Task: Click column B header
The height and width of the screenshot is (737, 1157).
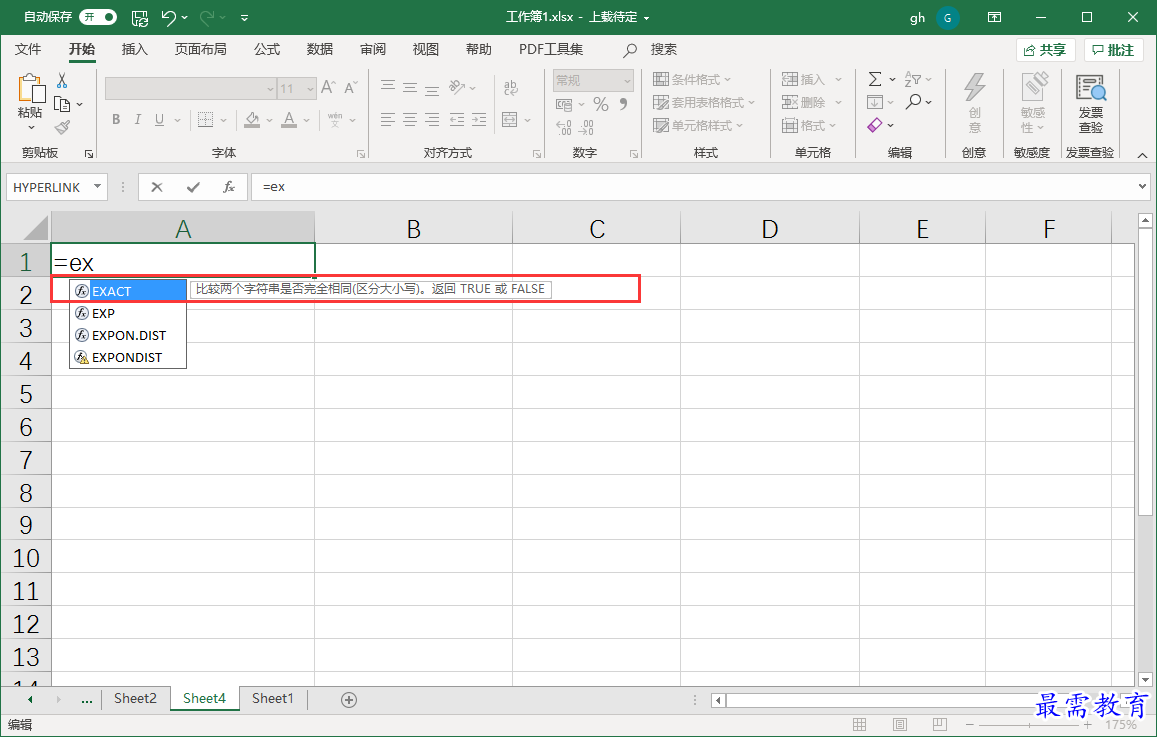Action: 413,229
